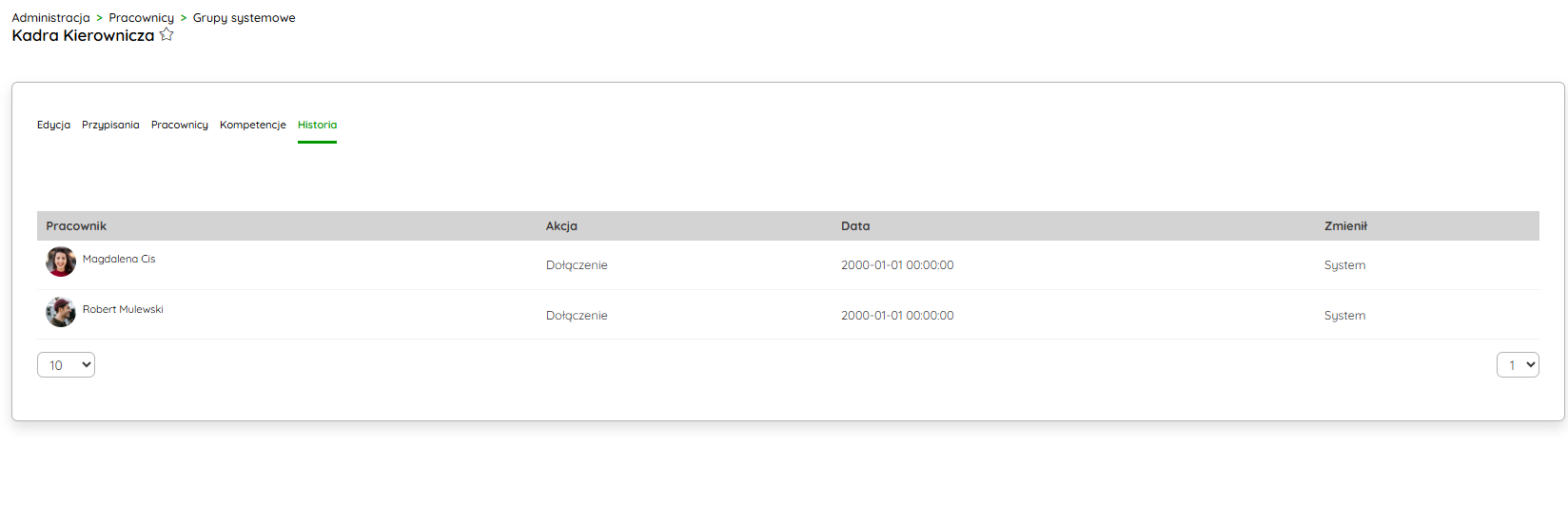Screen dimensions: 1568x505
Task: Navigate to Administracja in the breadcrumb
Action: coord(50,18)
